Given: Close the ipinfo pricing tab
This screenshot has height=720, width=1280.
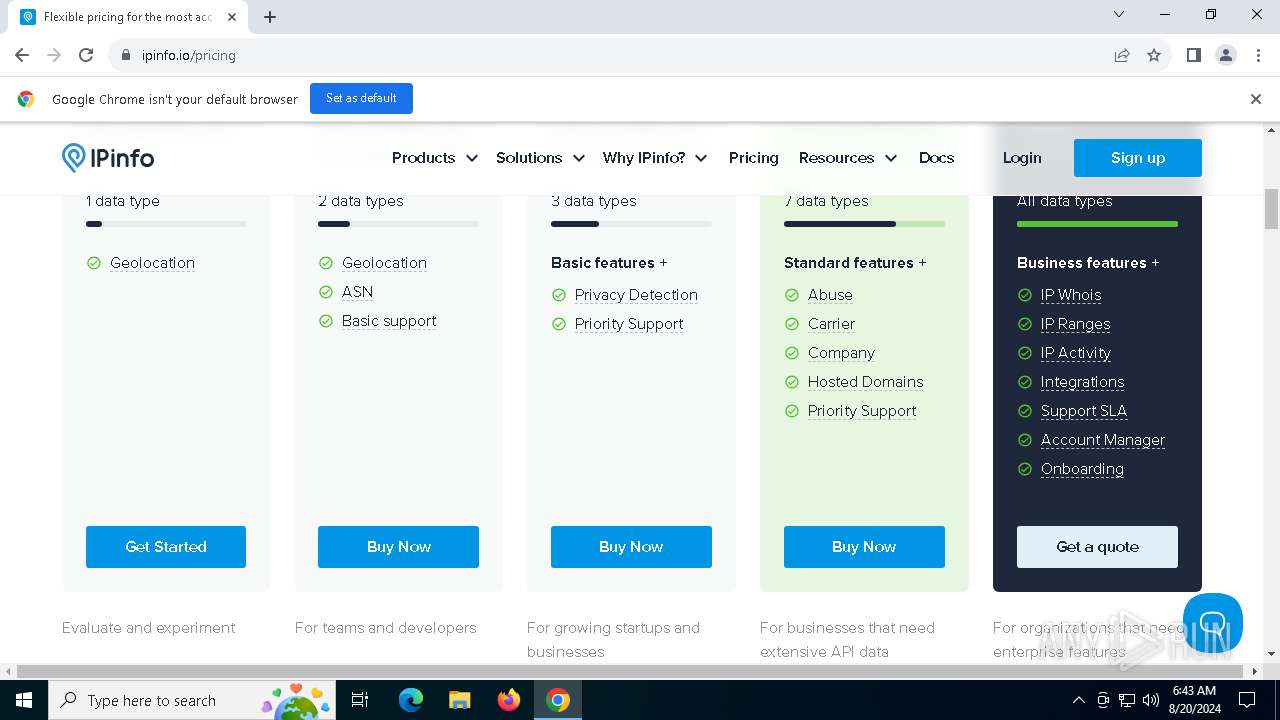Looking at the screenshot, I should click(232, 17).
